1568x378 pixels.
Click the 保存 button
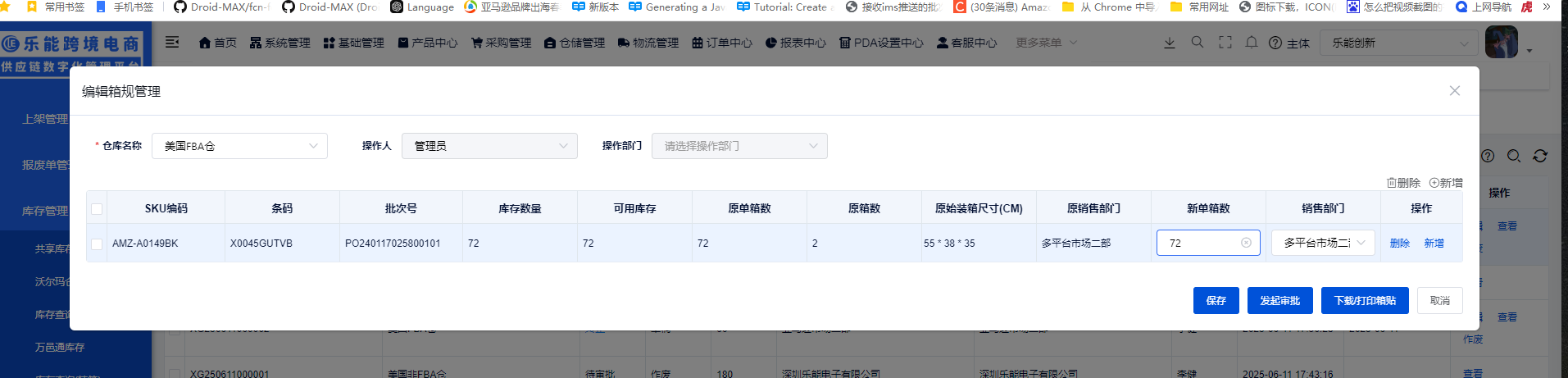[1216, 300]
